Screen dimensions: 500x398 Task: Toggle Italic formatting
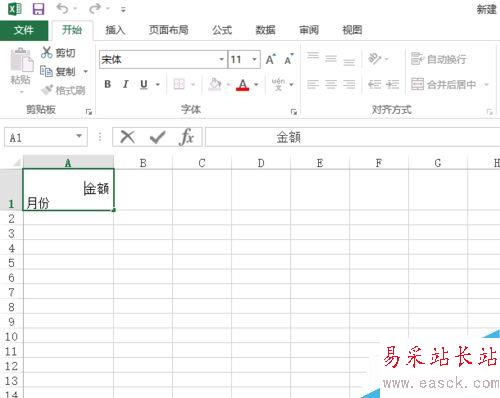point(126,84)
